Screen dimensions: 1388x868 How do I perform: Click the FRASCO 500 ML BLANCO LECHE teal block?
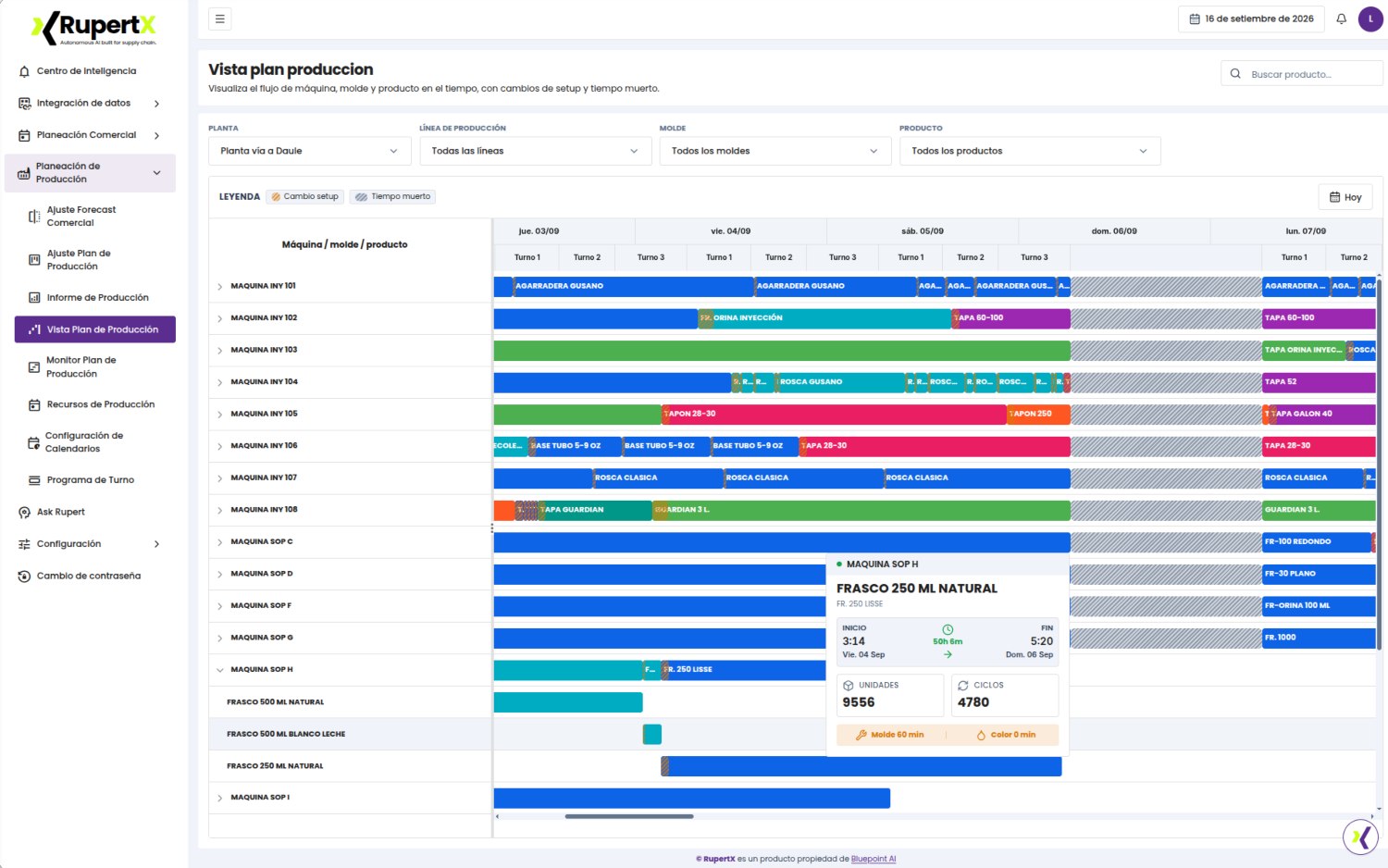pos(652,734)
